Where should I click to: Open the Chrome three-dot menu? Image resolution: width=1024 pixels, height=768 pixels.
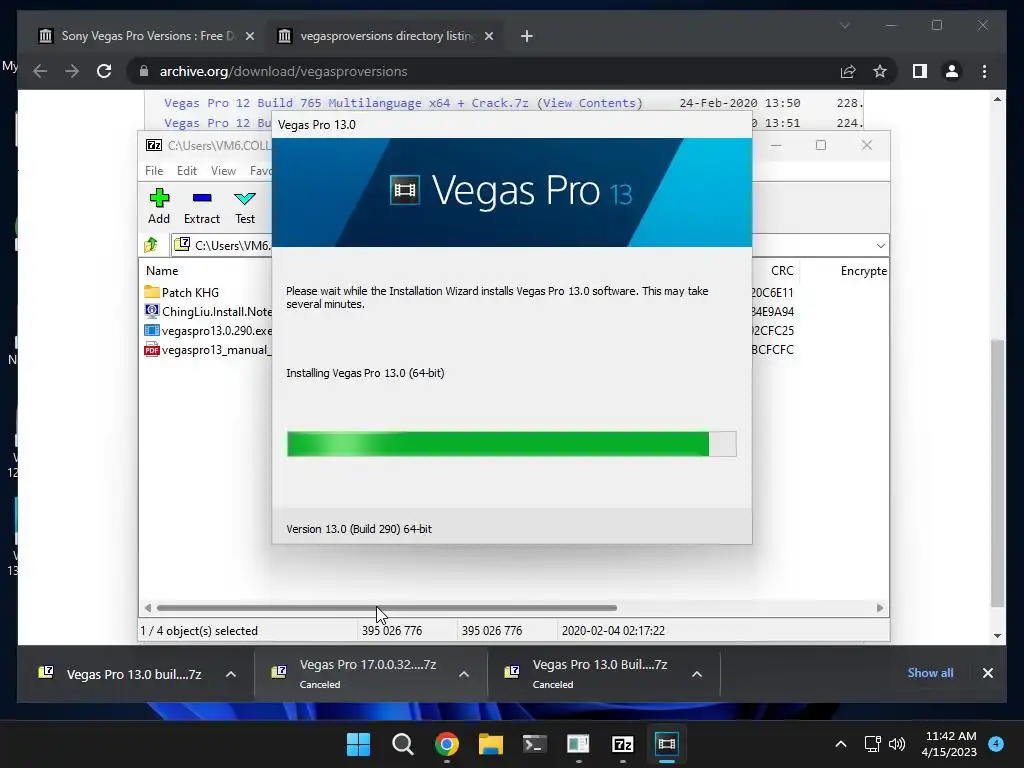(x=984, y=71)
